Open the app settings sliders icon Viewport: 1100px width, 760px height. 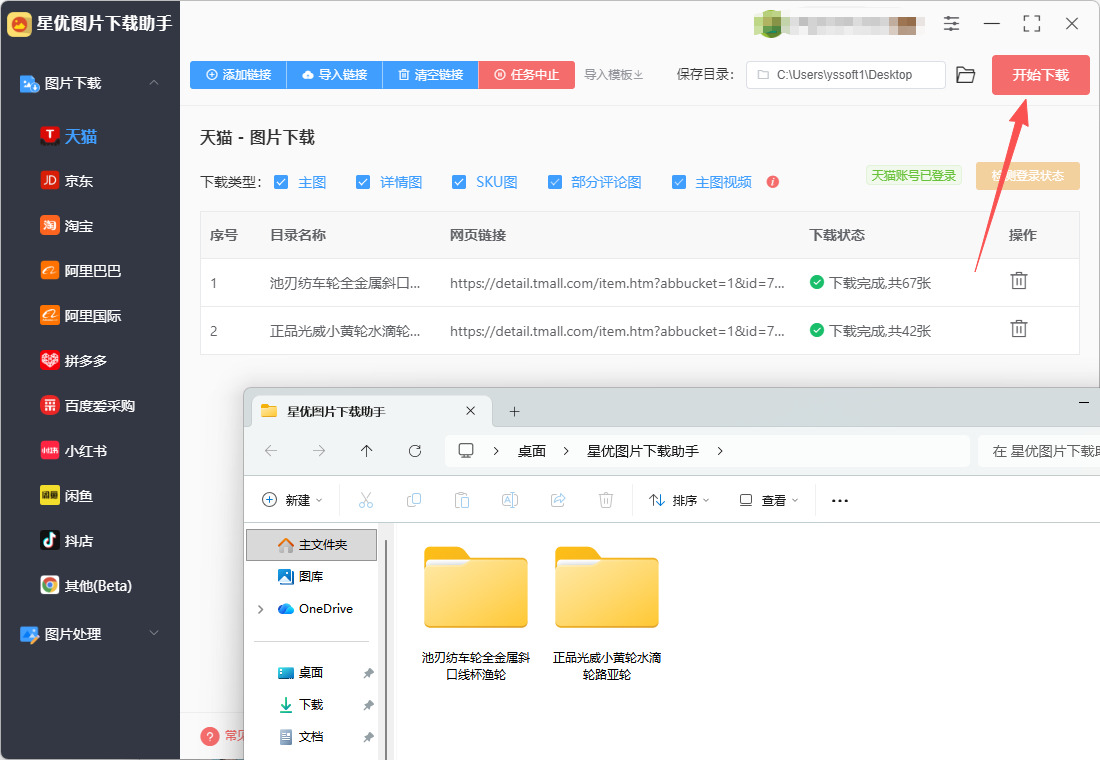951,23
